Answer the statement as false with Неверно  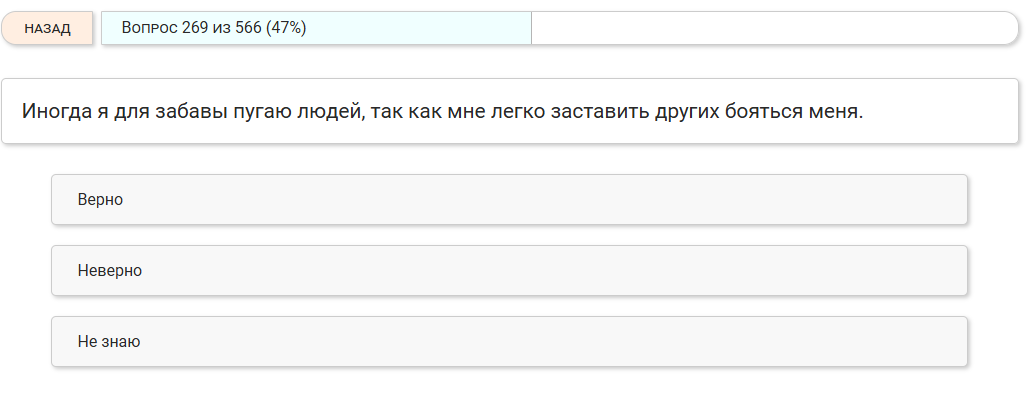click(509, 271)
